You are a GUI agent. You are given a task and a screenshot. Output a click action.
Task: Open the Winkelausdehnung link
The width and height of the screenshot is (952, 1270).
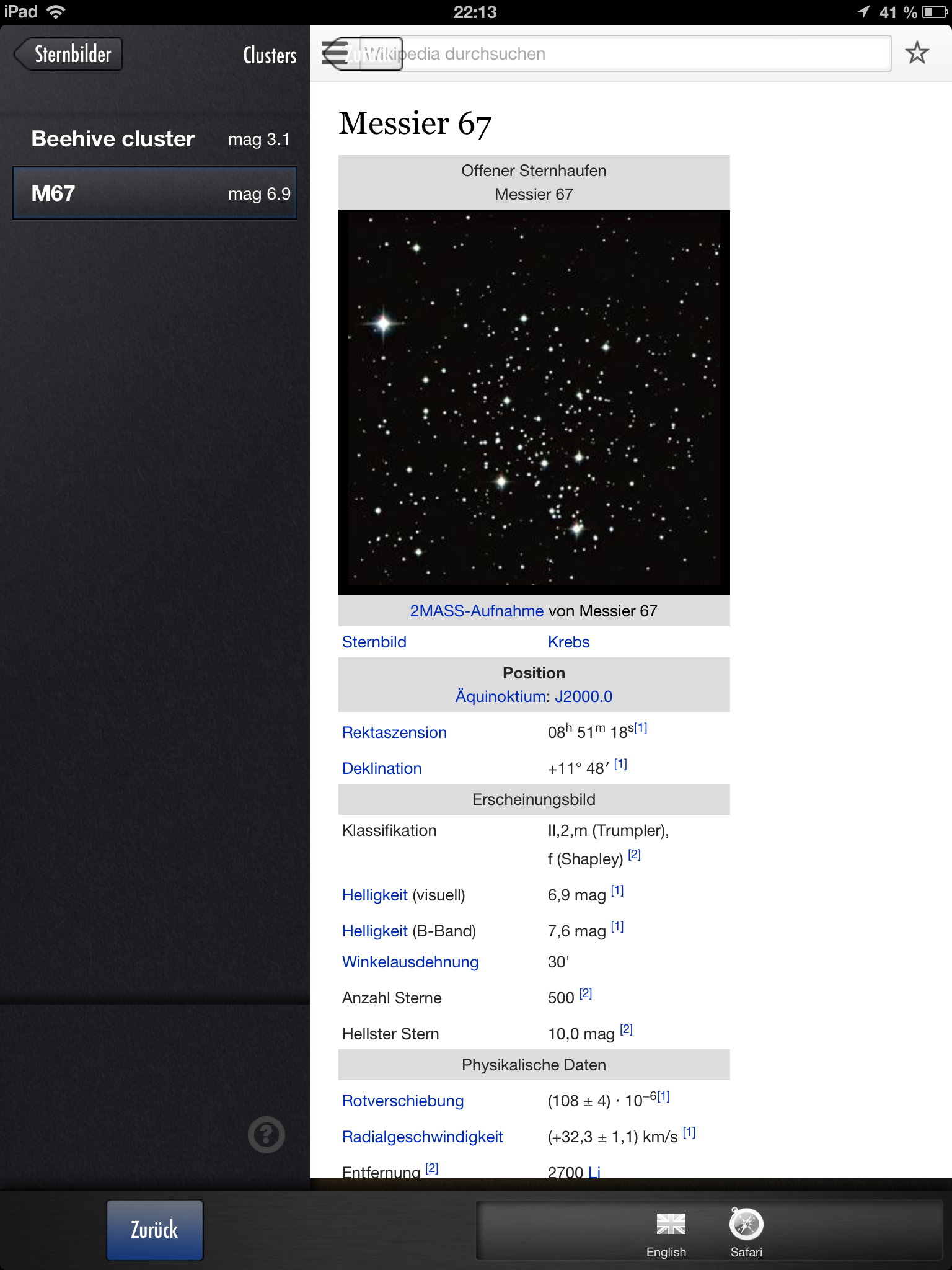(x=410, y=962)
